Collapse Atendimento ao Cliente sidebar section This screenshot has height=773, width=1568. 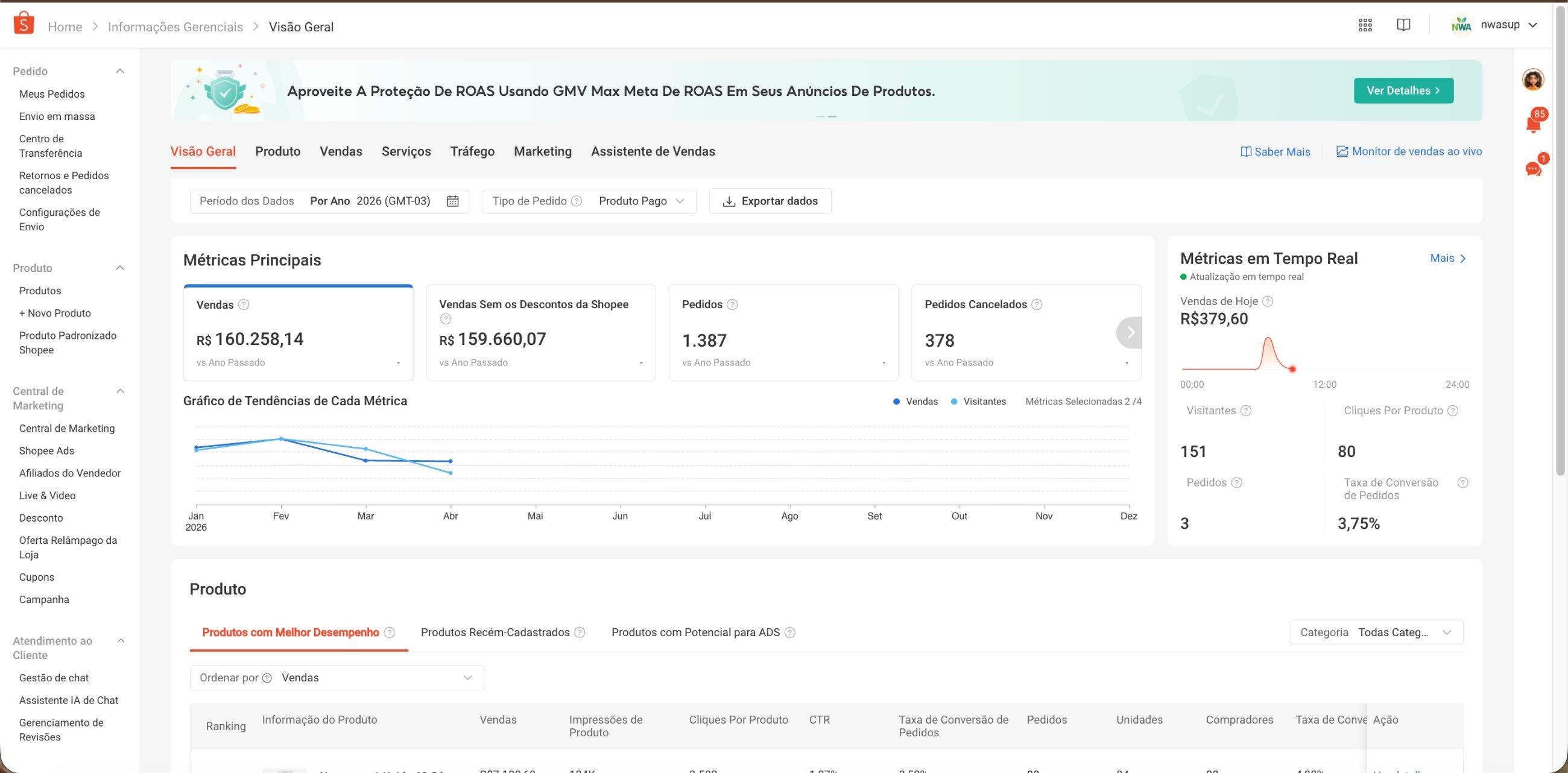(120, 641)
